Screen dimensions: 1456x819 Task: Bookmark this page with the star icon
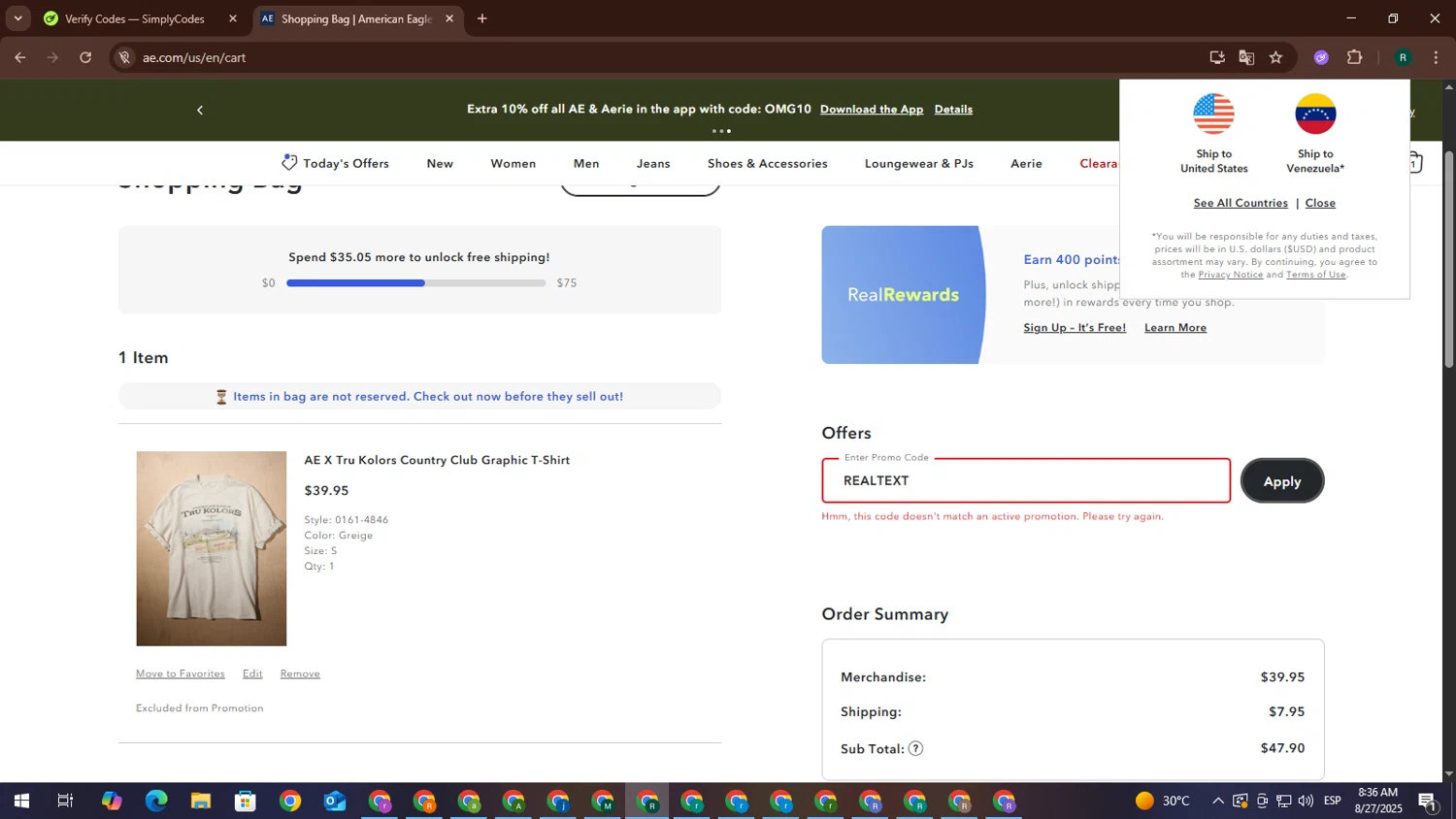tap(1275, 57)
